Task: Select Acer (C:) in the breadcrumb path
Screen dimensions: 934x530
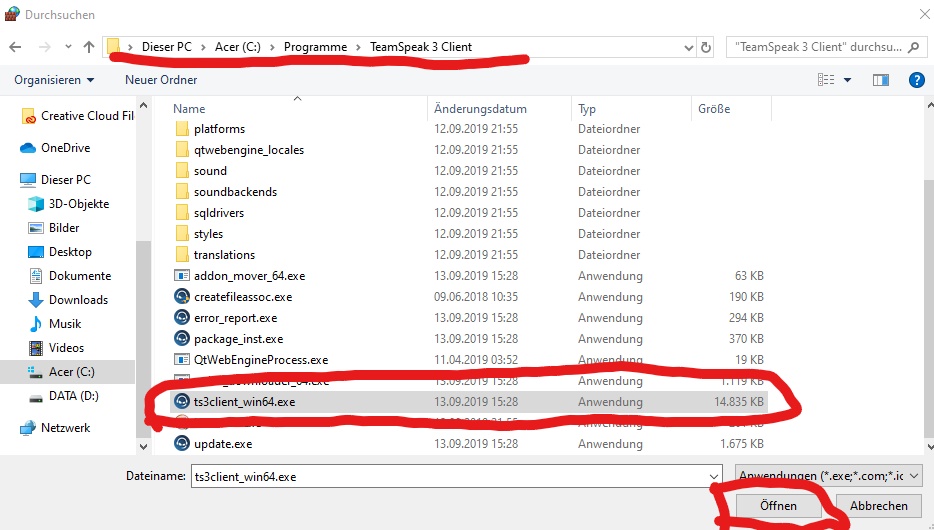Action: click(x=238, y=47)
